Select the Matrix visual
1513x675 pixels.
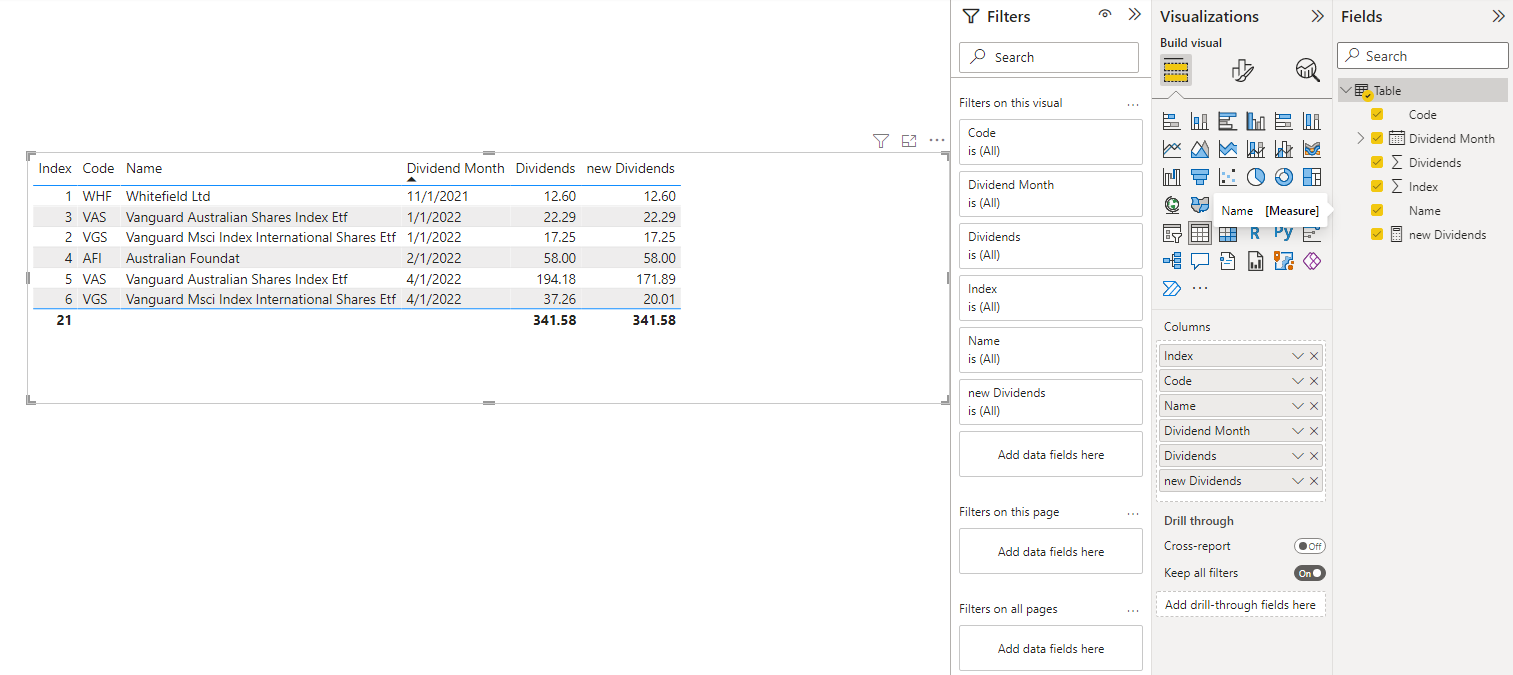(1228, 233)
